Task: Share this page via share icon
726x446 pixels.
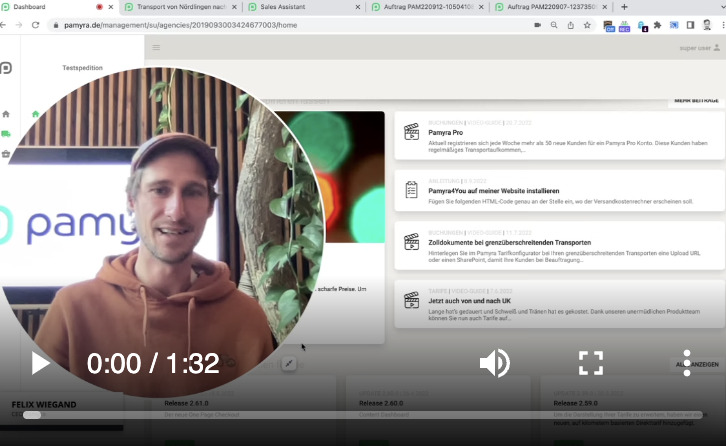Action: pos(570,25)
